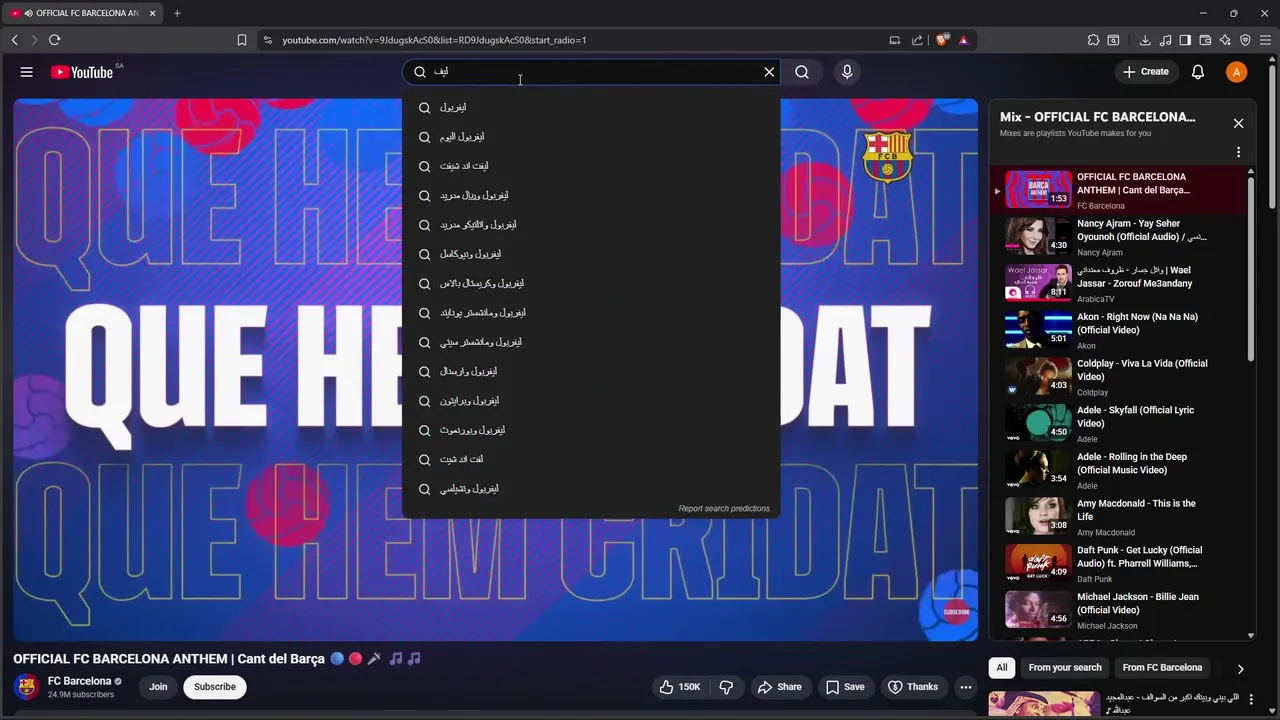This screenshot has height=720, width=1280.
Task: Click inside YouTube search field
Action: pyautogui.click(x=590, y=72)
